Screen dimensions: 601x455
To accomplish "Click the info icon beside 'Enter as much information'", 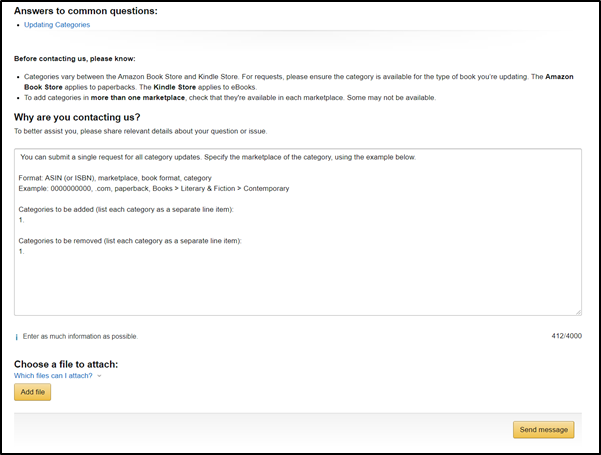I will tap(16, 337).
